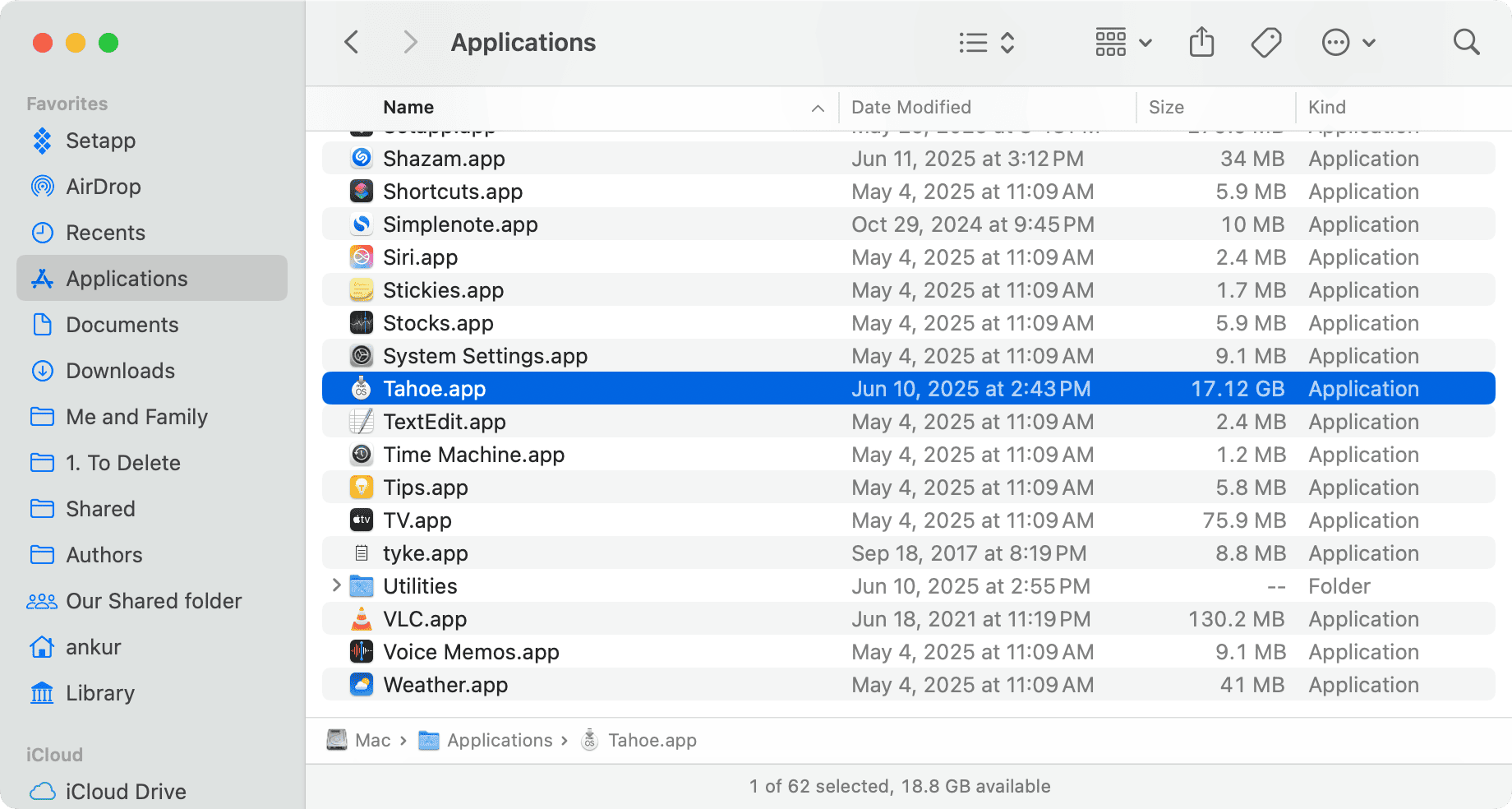Open the list view switcher
This screenshot has width=1512, height=809.
coord(987,43)
